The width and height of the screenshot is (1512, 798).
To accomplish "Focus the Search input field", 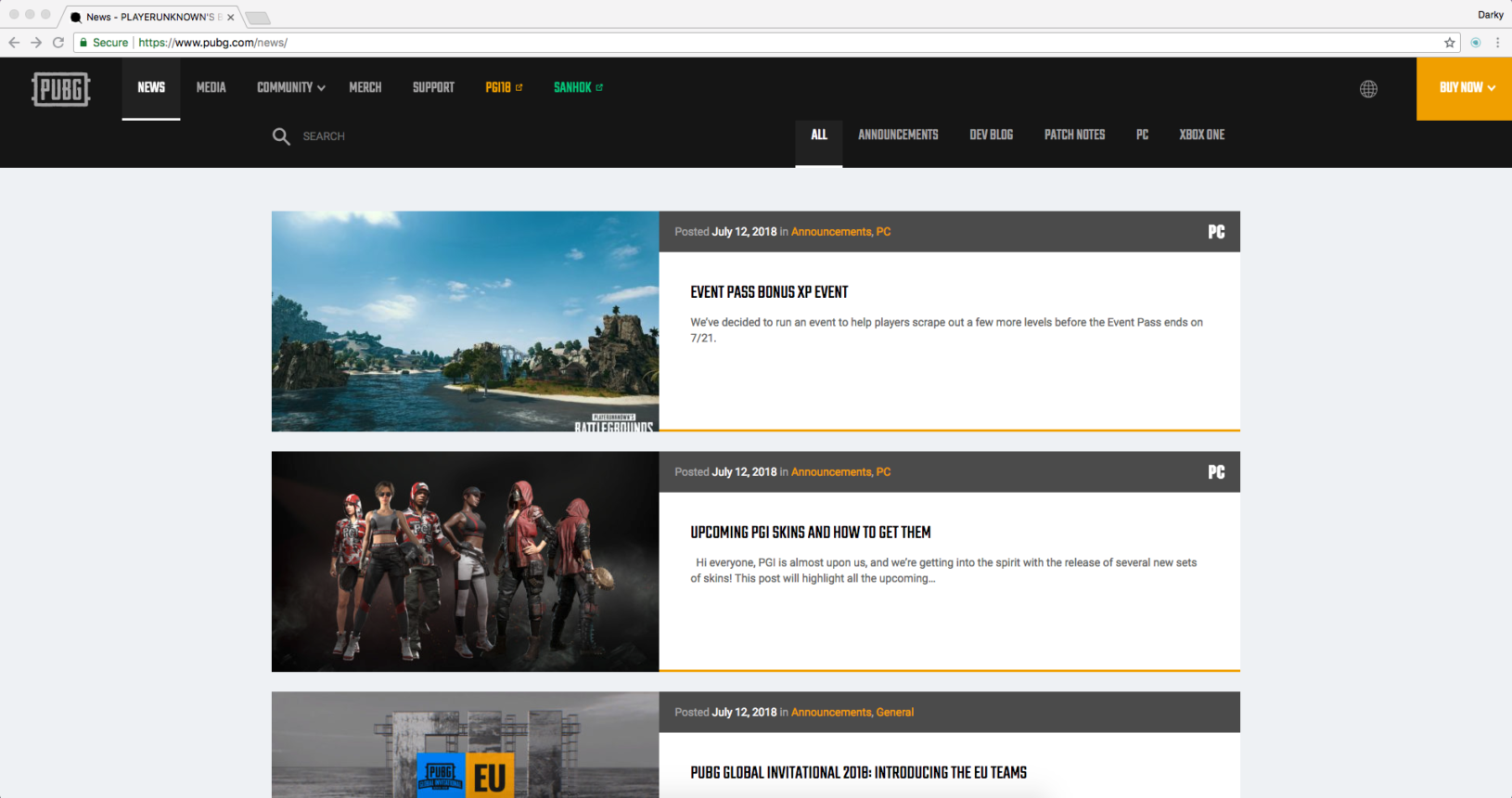I will pos(324,136).
